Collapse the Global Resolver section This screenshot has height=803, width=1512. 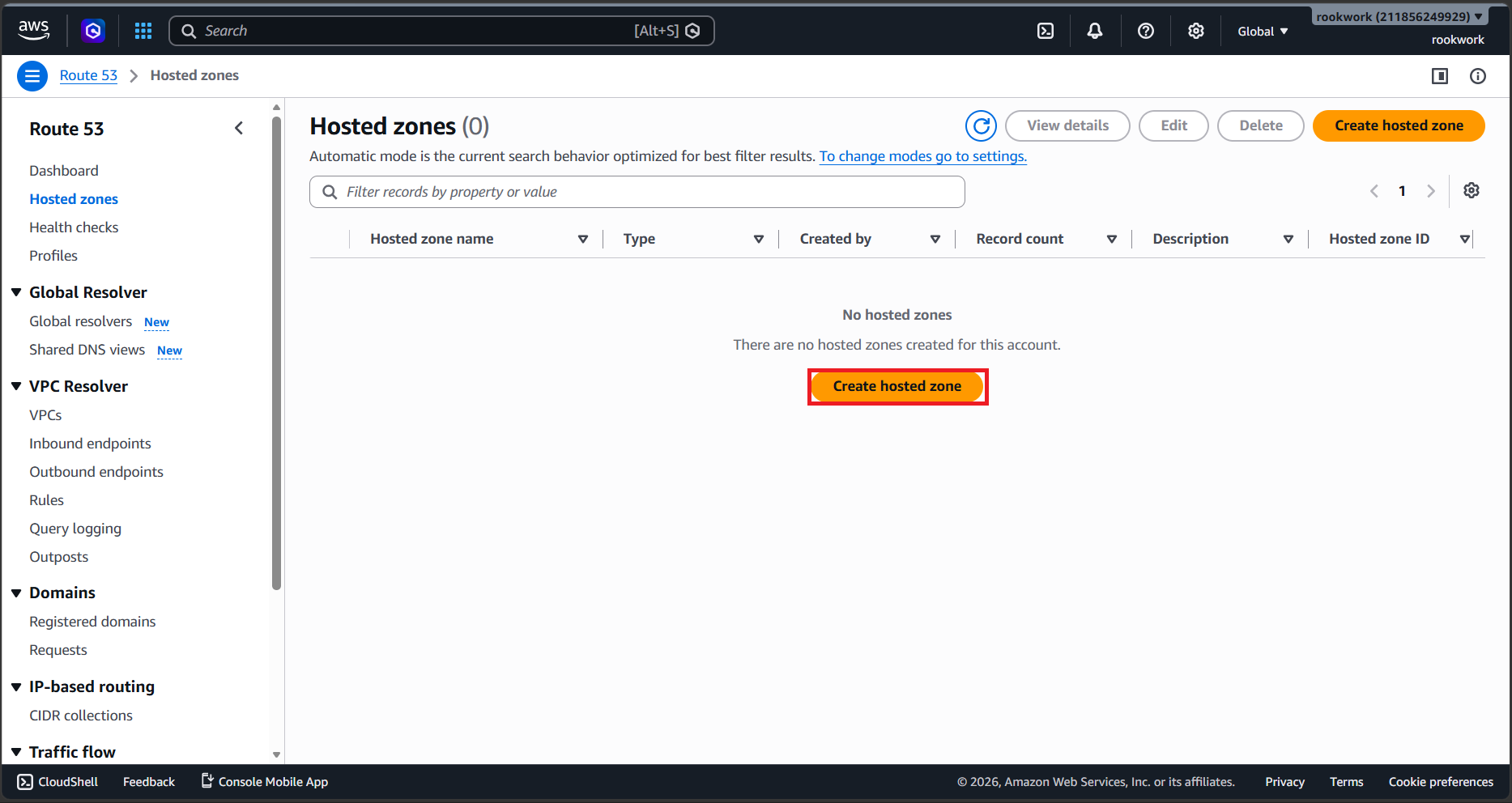point(16,292)
